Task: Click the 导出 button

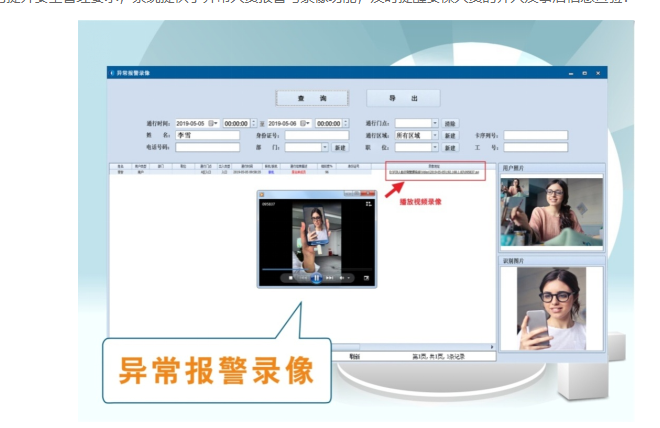Action: (x=402, y=98)
